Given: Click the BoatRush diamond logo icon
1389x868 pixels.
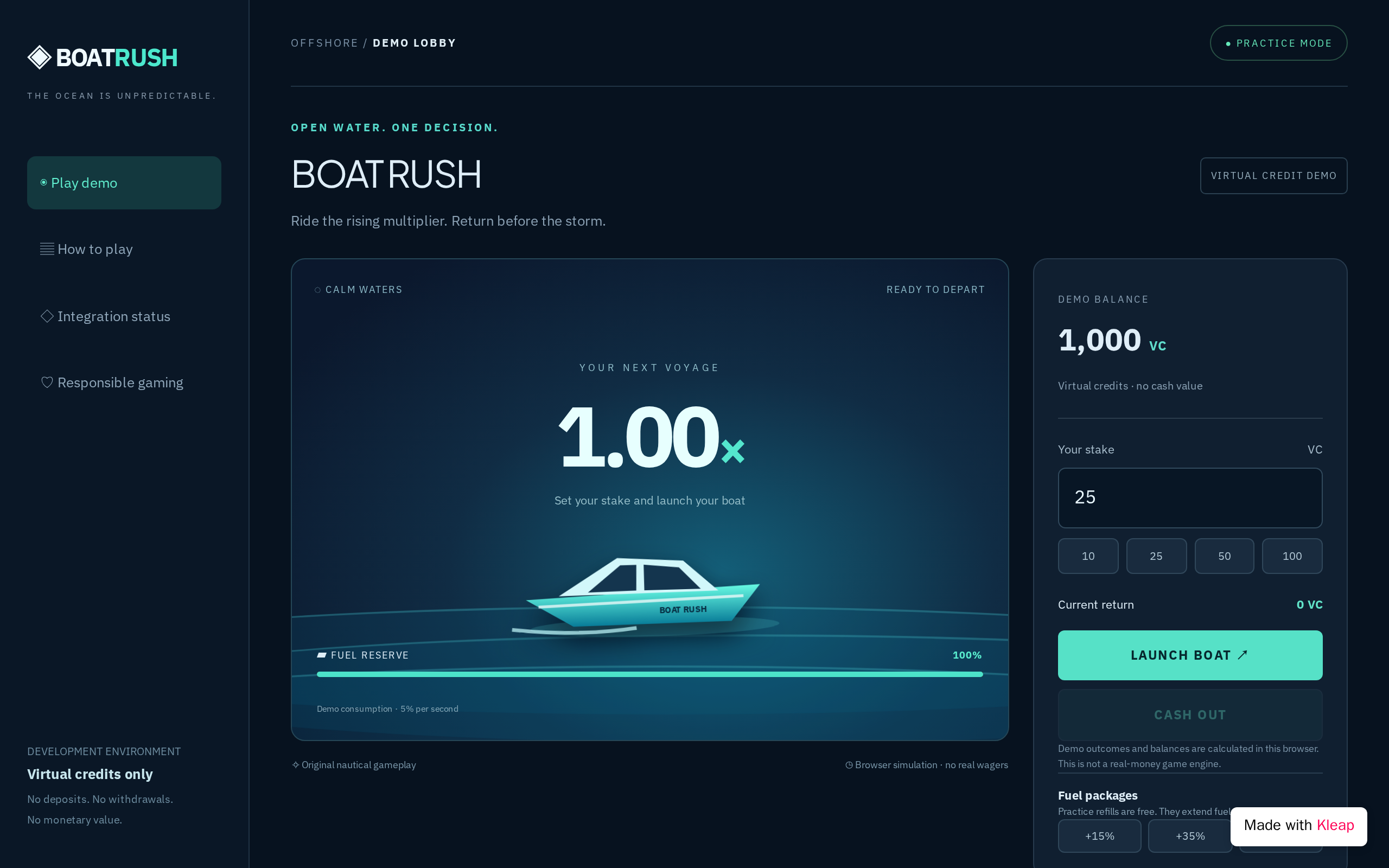Looking at the screenshot, I should click(40, 58).
